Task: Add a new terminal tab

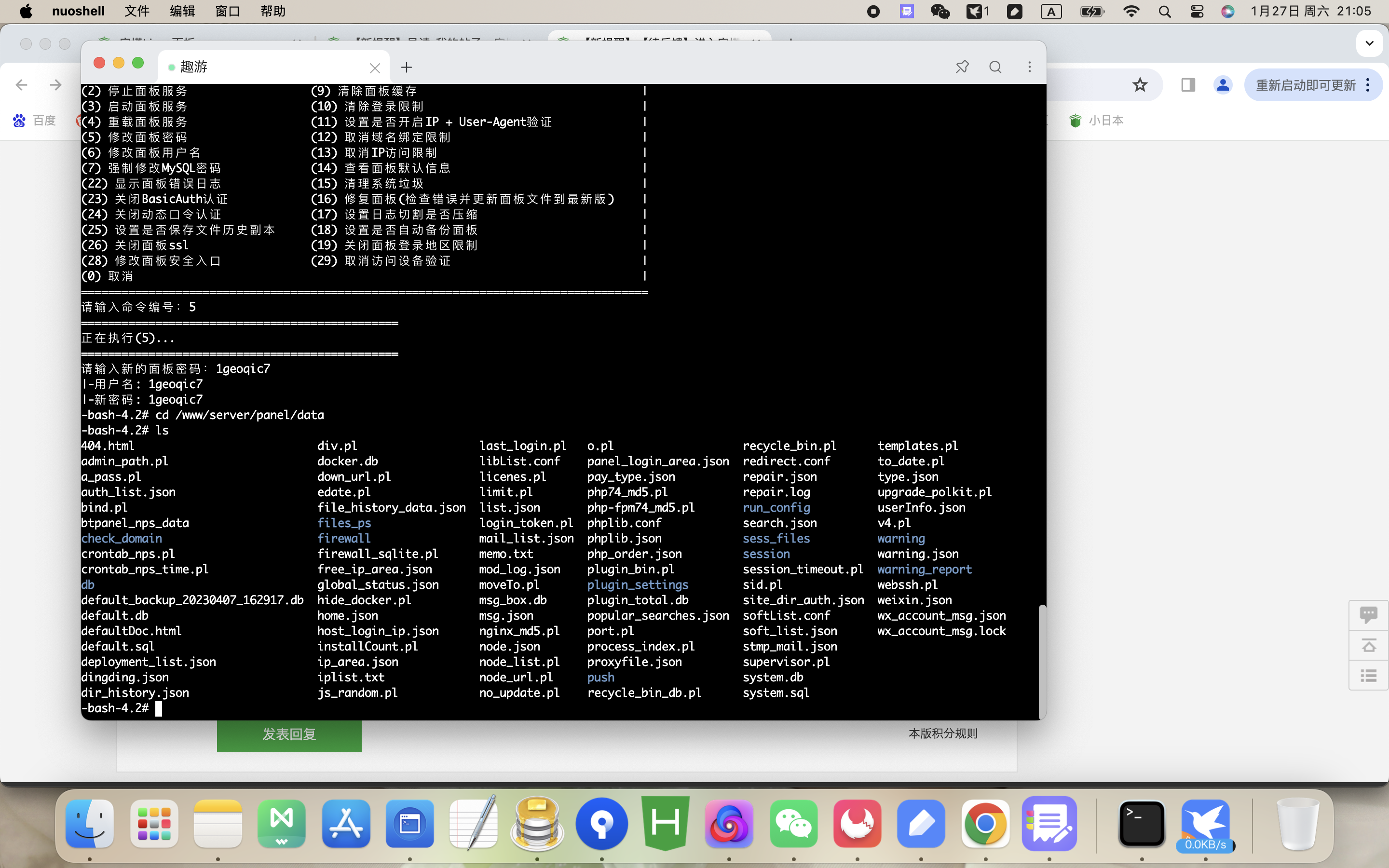Action: [407, 67]
